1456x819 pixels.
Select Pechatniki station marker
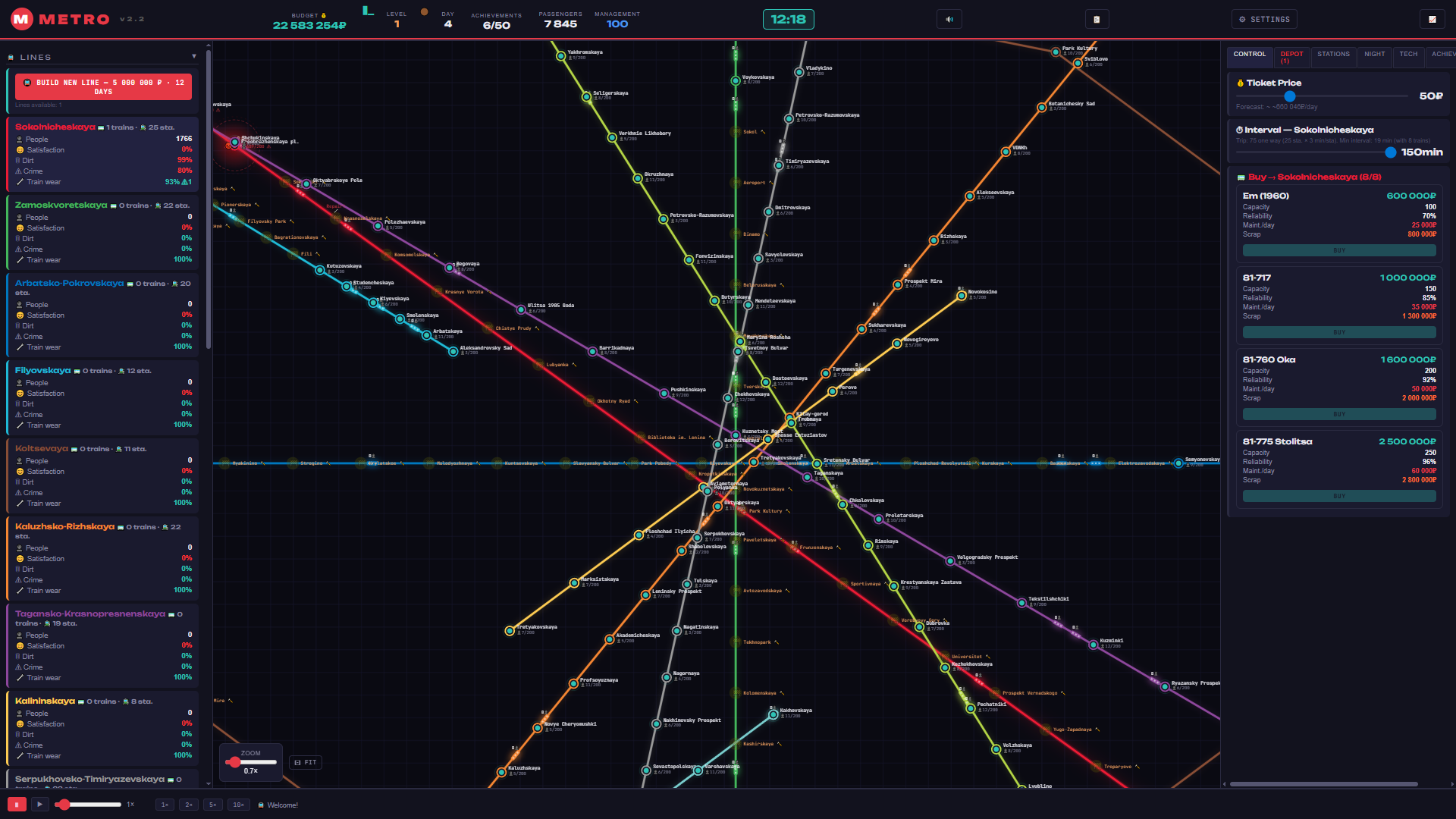coord(970,708)
